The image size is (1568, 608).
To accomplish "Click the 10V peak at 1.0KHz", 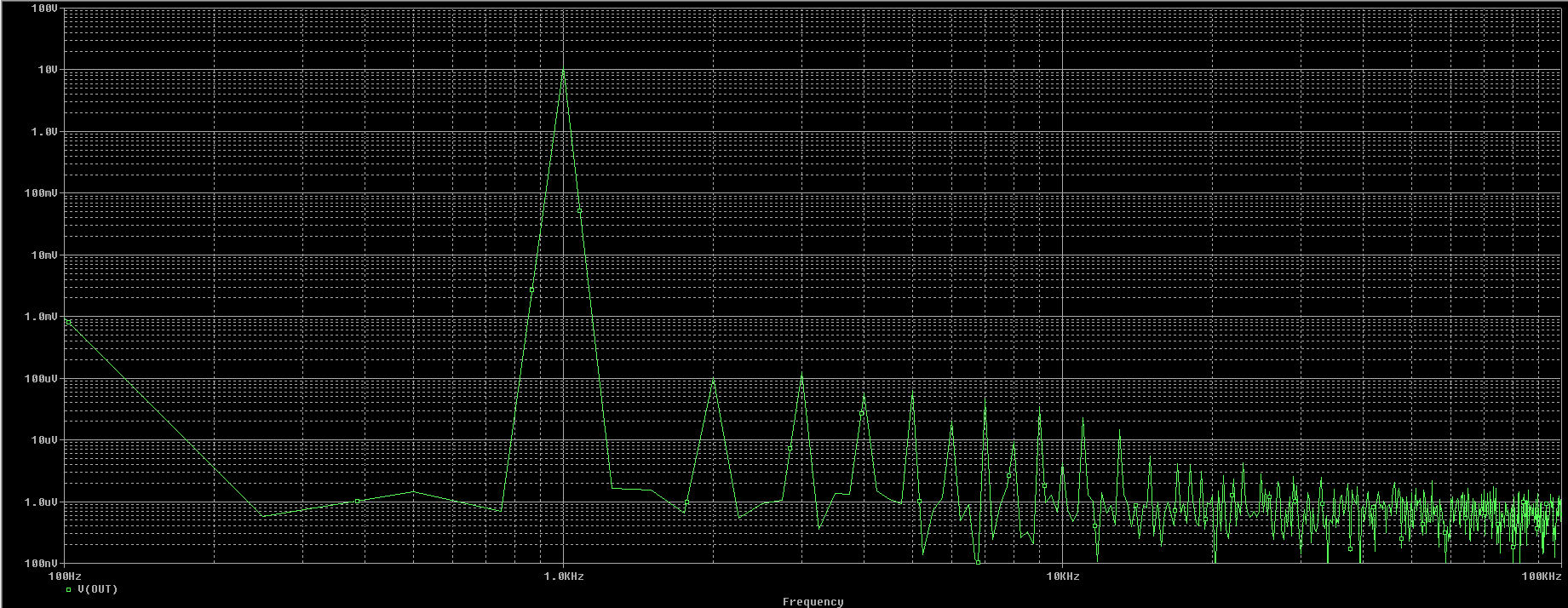I will point(563,72).
